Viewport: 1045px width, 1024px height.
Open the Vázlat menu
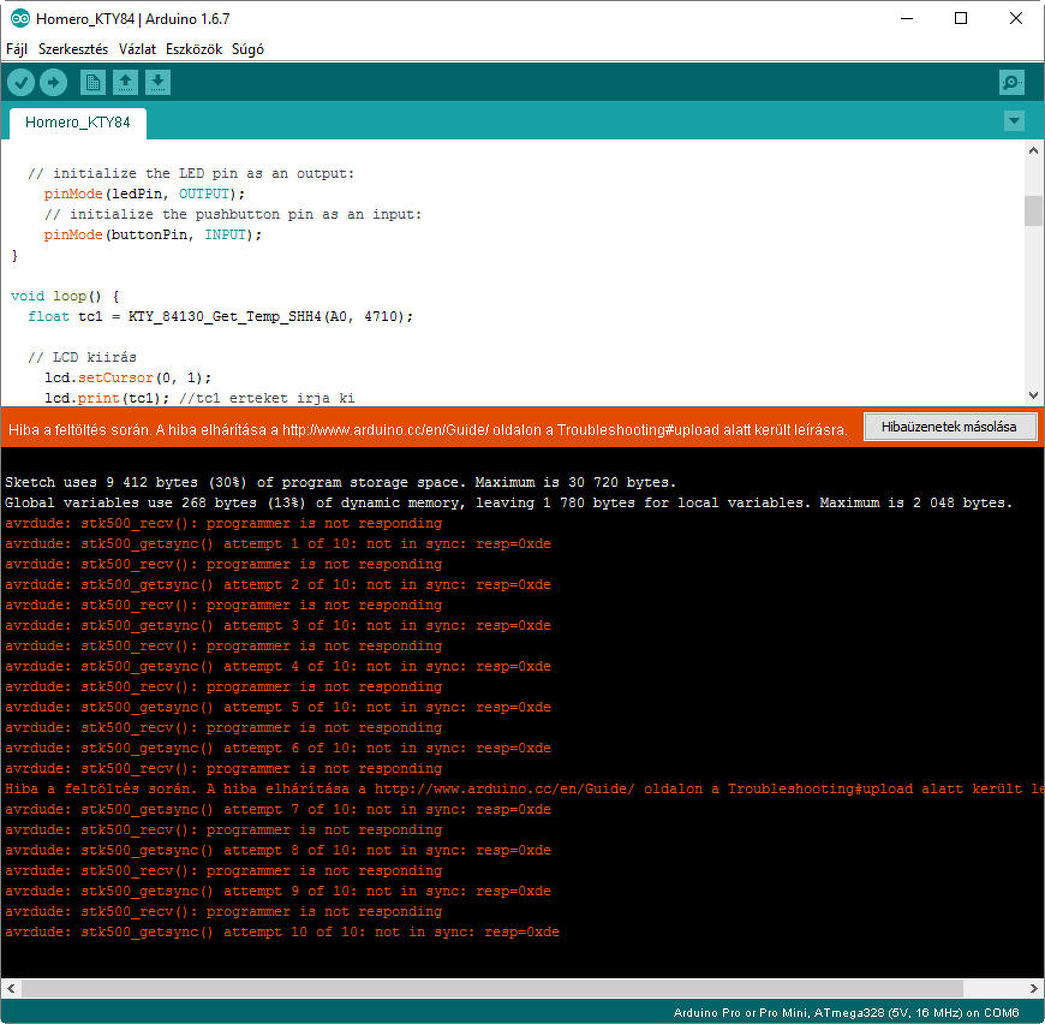click(x=137, y=49)
